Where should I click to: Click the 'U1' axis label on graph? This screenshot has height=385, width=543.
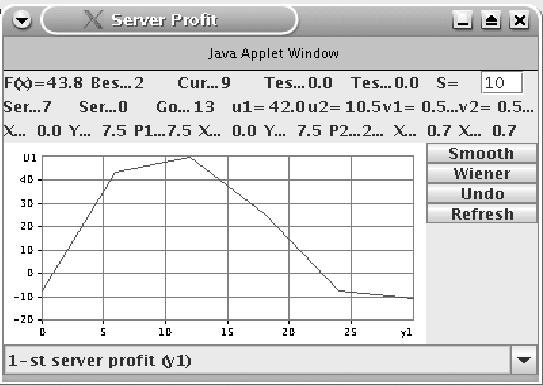point(30,158)
